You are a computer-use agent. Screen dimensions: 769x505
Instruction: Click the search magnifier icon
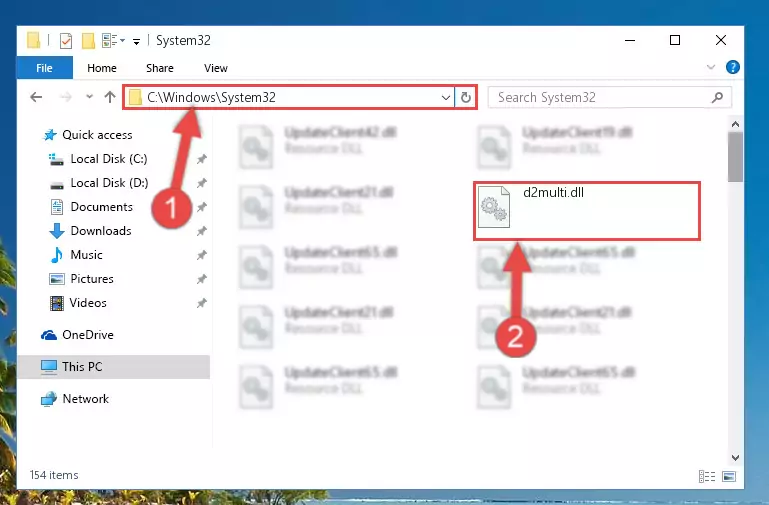point(718,97)
